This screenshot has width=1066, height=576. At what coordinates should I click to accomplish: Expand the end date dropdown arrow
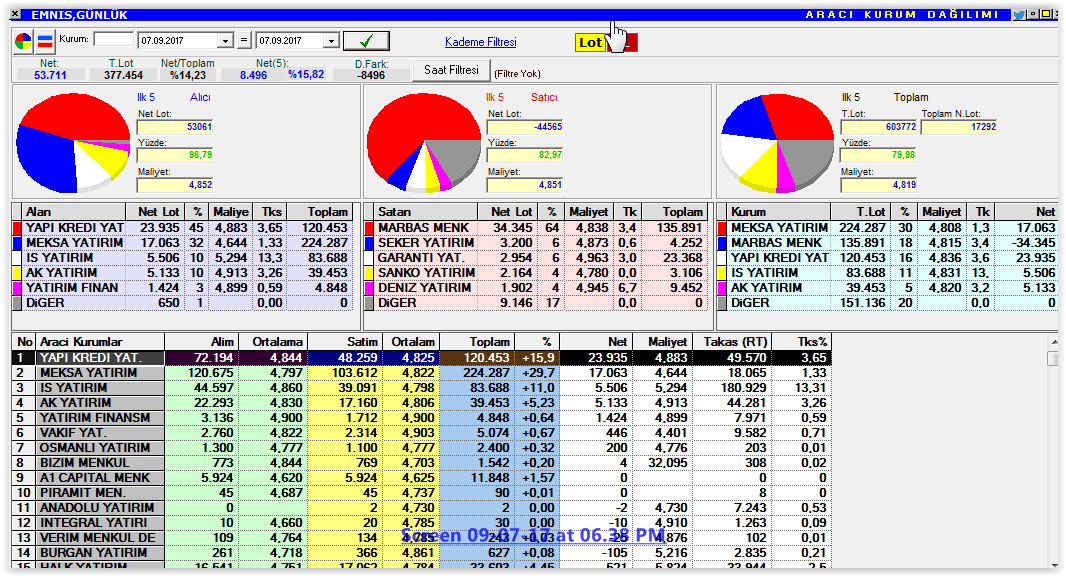click(x=331, y=41)
